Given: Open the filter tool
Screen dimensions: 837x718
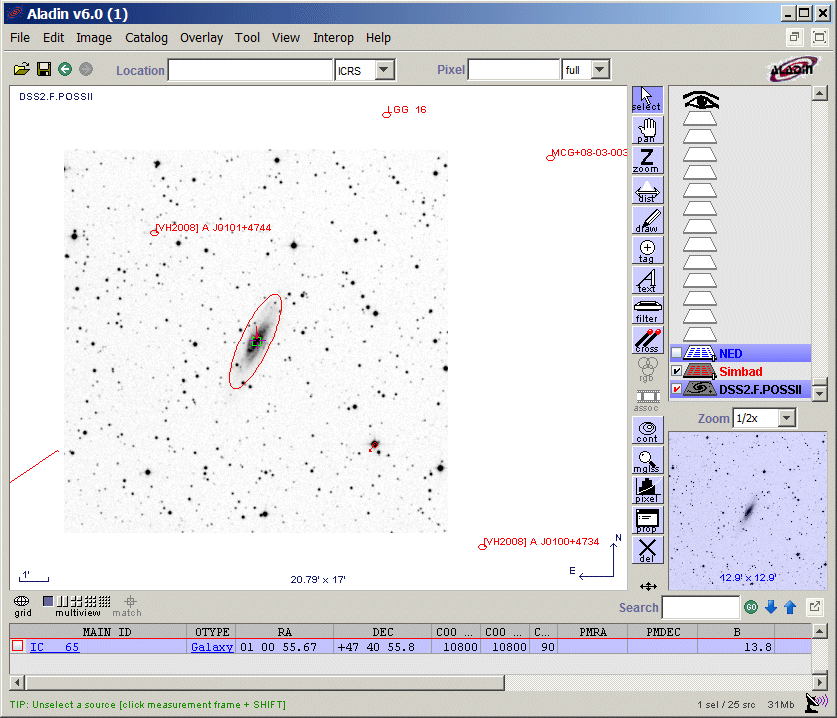Looking at the screenshot, I should [x=647, y=310].
